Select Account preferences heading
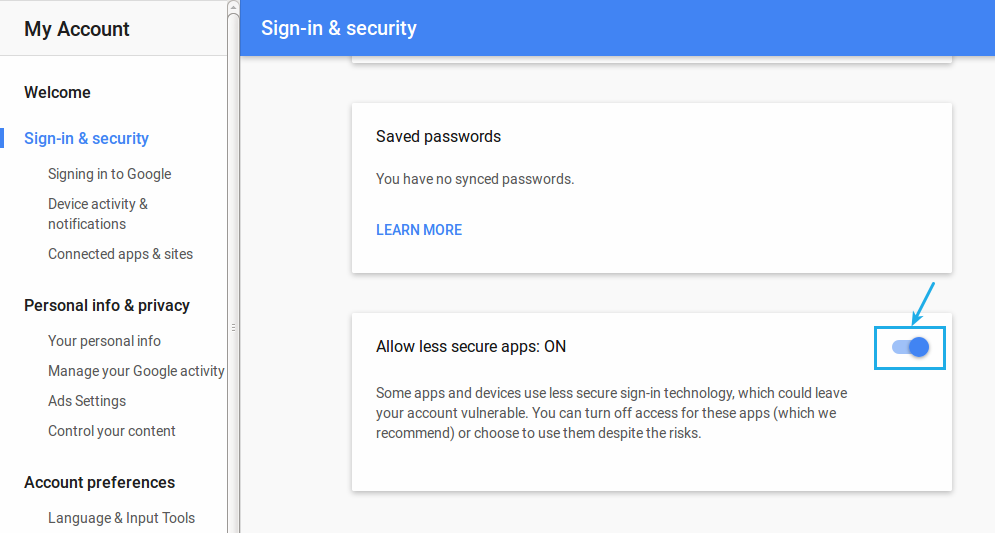Viewport: 995px width, 533px height. 100,482
